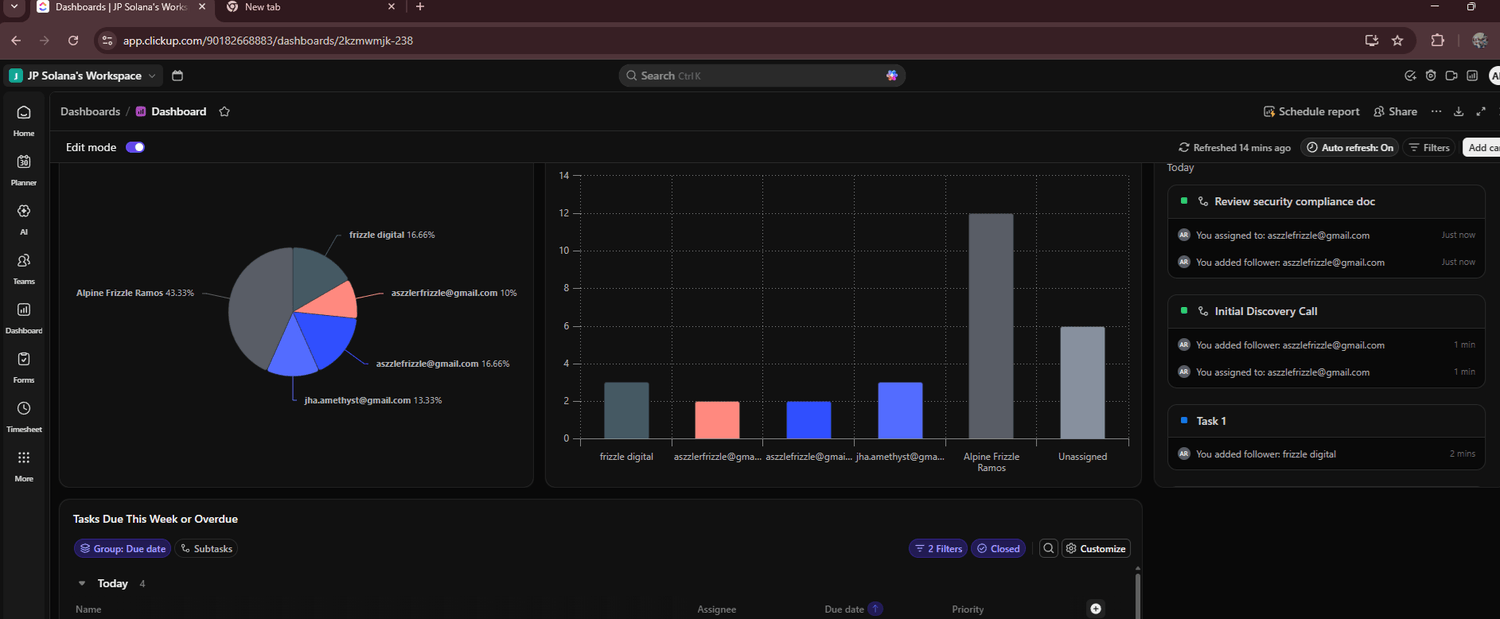Turn off the Edit mode toggle

(135, 147)
